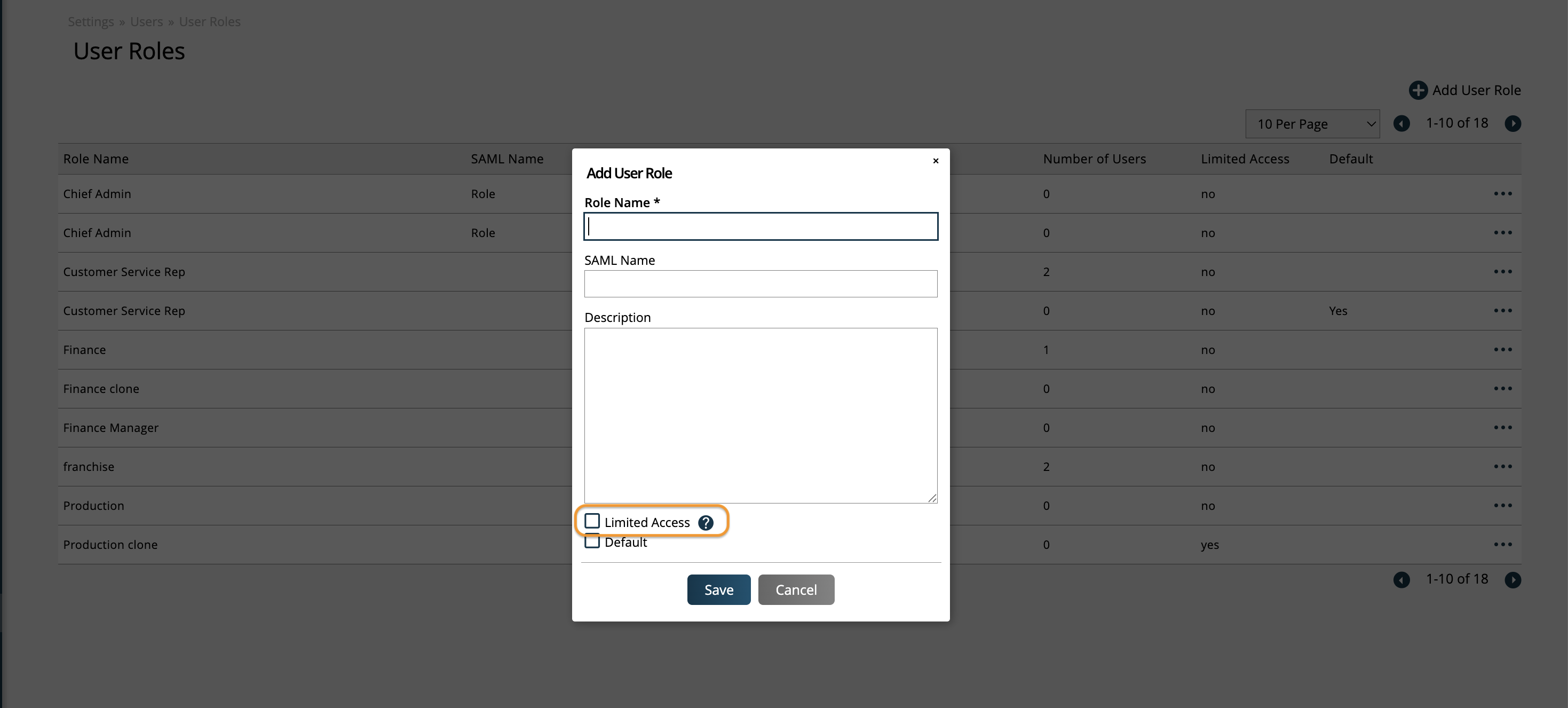Focus the SAML Name input field

coord(761,284)
